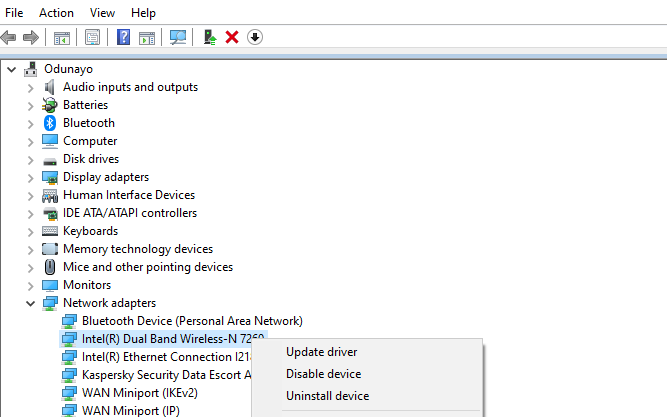Select the Human Interface Devices label

click(x=129, y=195)
